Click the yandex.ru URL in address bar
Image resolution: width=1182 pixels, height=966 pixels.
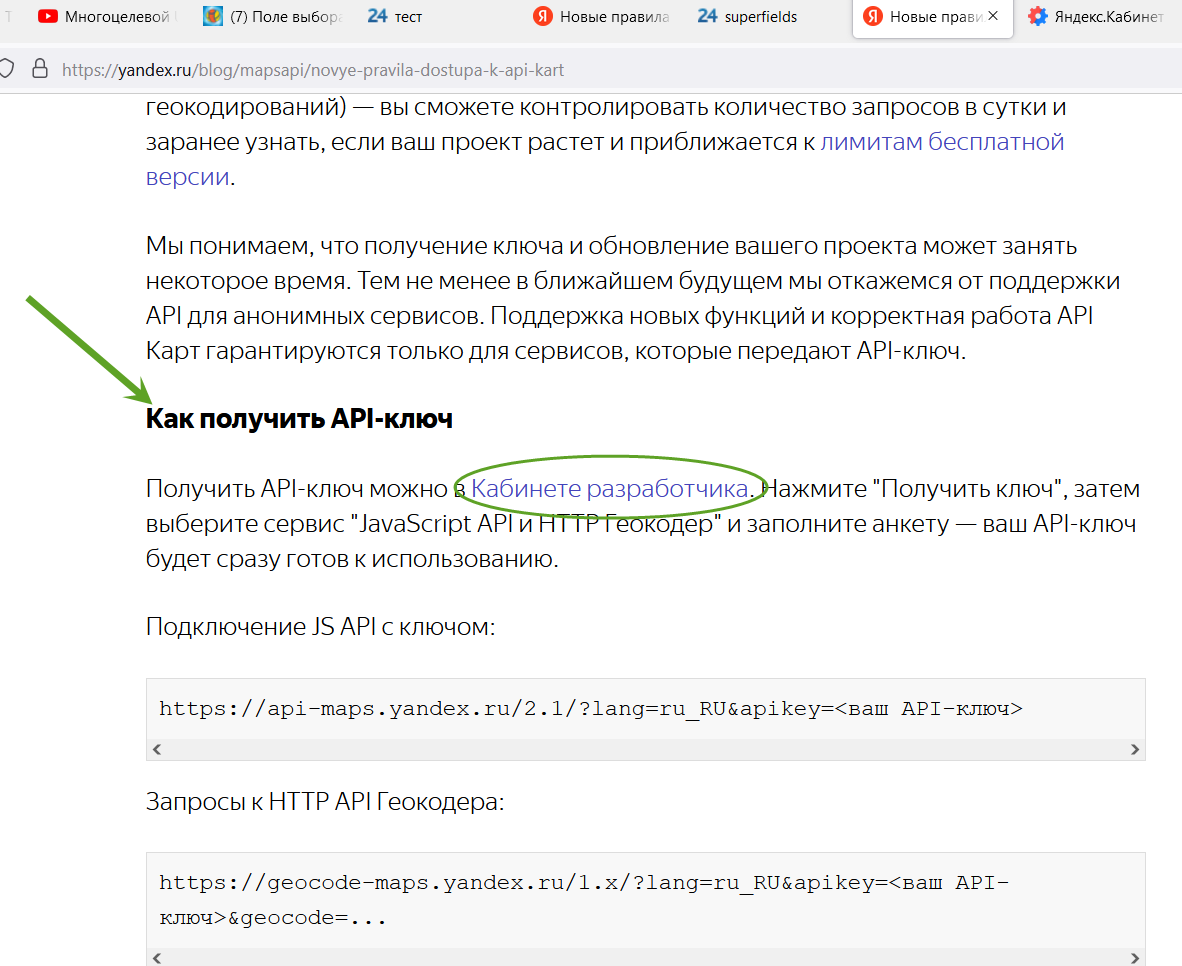313,70
